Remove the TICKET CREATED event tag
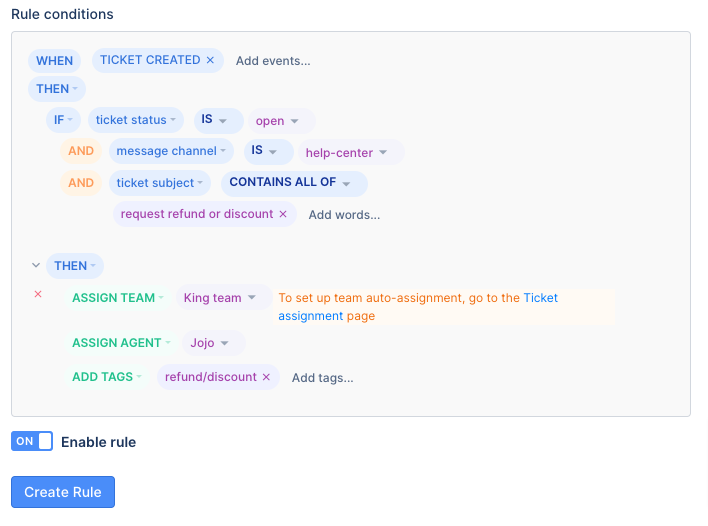This screenshot has width=708, height=526. [x=210, y=60]
